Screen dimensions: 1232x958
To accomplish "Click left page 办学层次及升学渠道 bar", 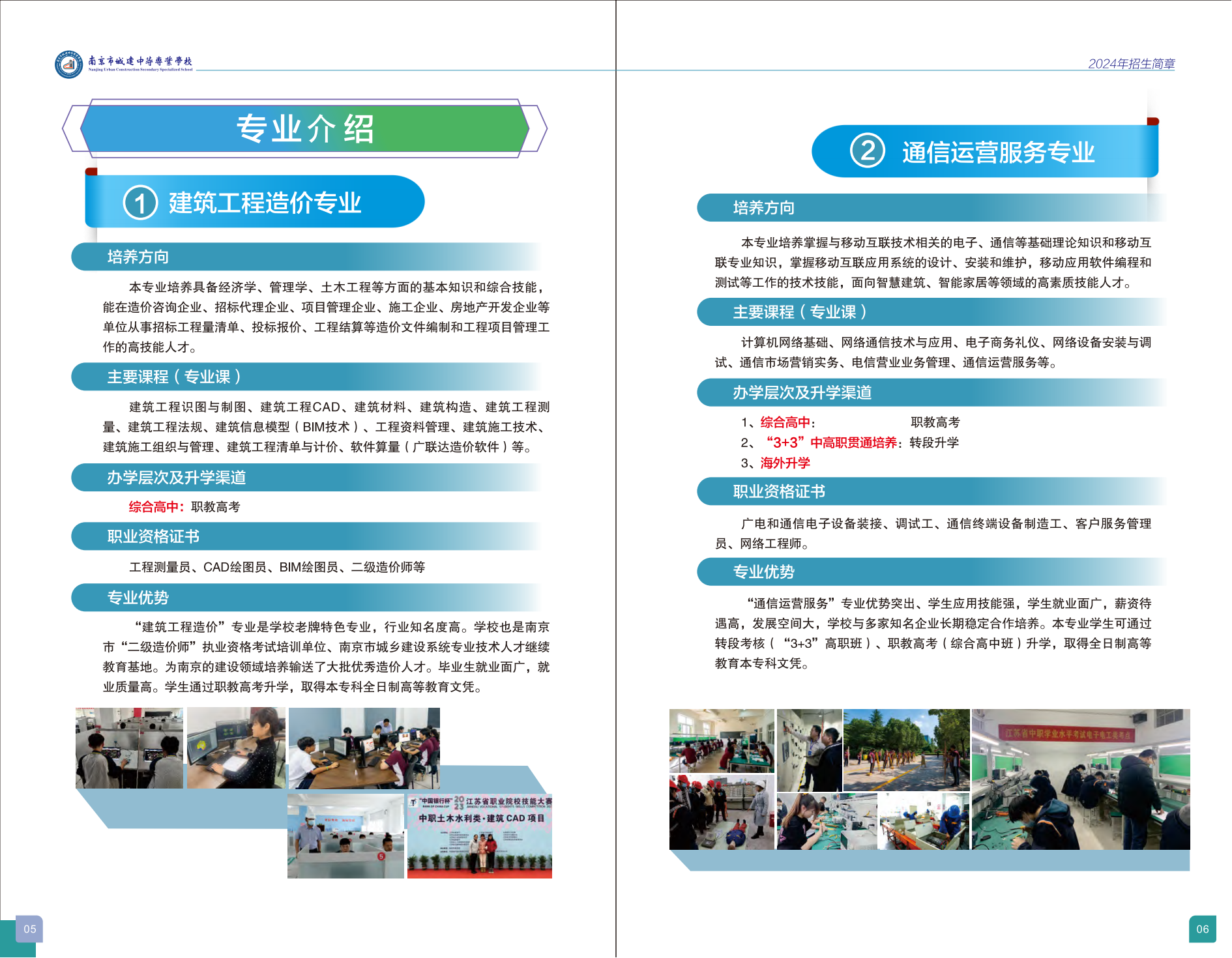I will [x=306, y=478].
